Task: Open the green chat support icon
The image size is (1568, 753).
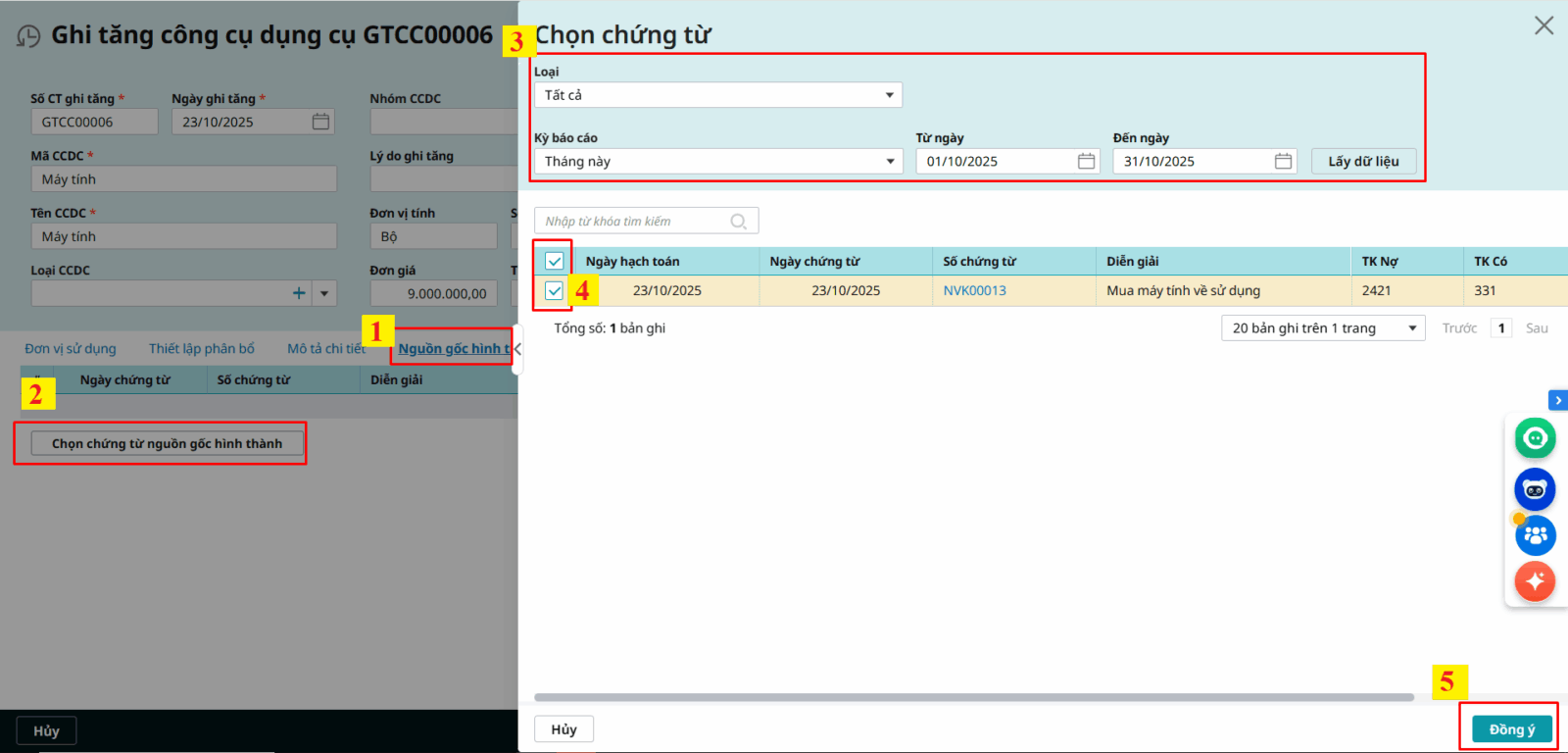Action: click(1535, 438)
